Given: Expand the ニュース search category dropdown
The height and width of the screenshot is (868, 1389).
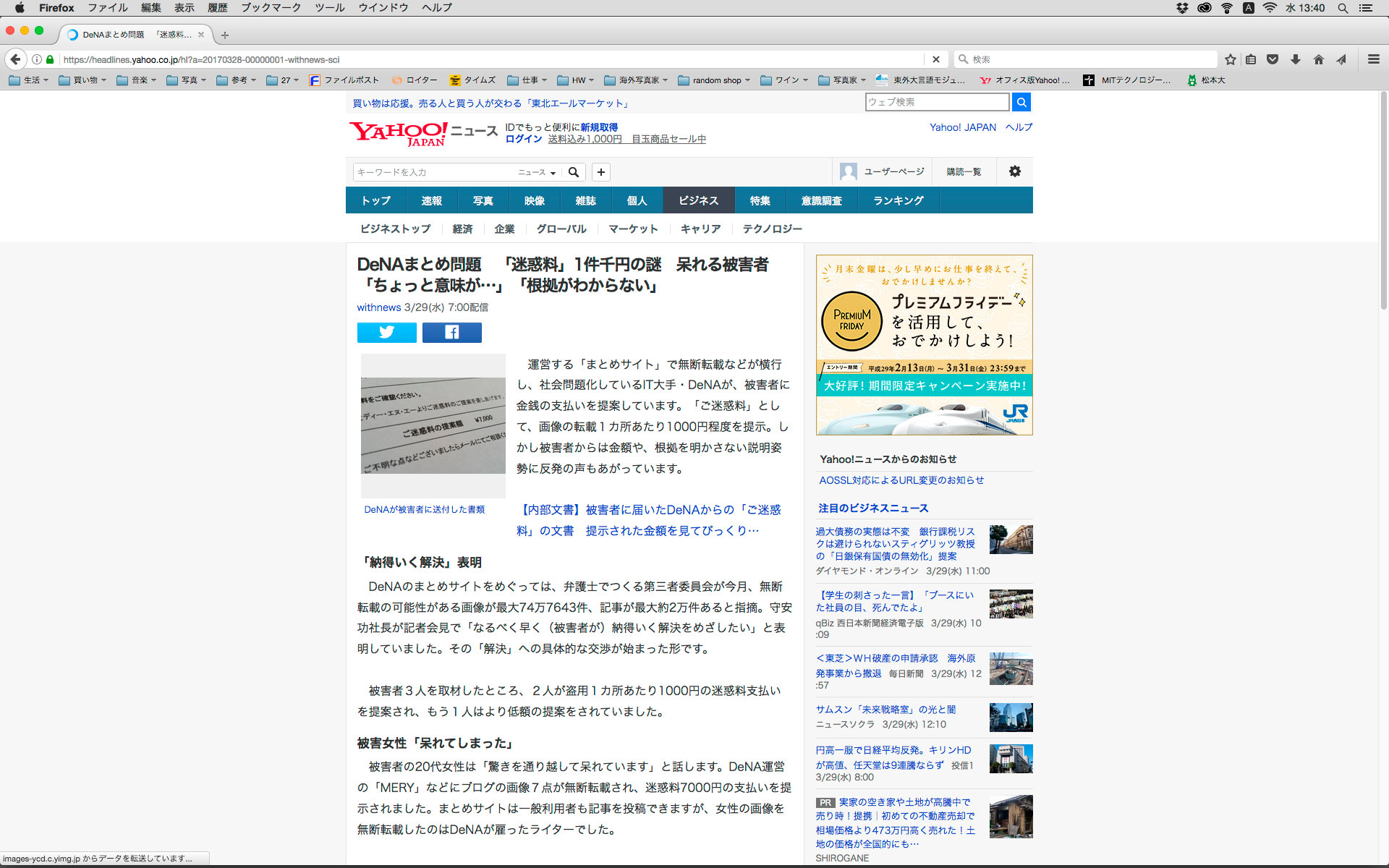Looking at the screenshot, I should click(537, 172).
